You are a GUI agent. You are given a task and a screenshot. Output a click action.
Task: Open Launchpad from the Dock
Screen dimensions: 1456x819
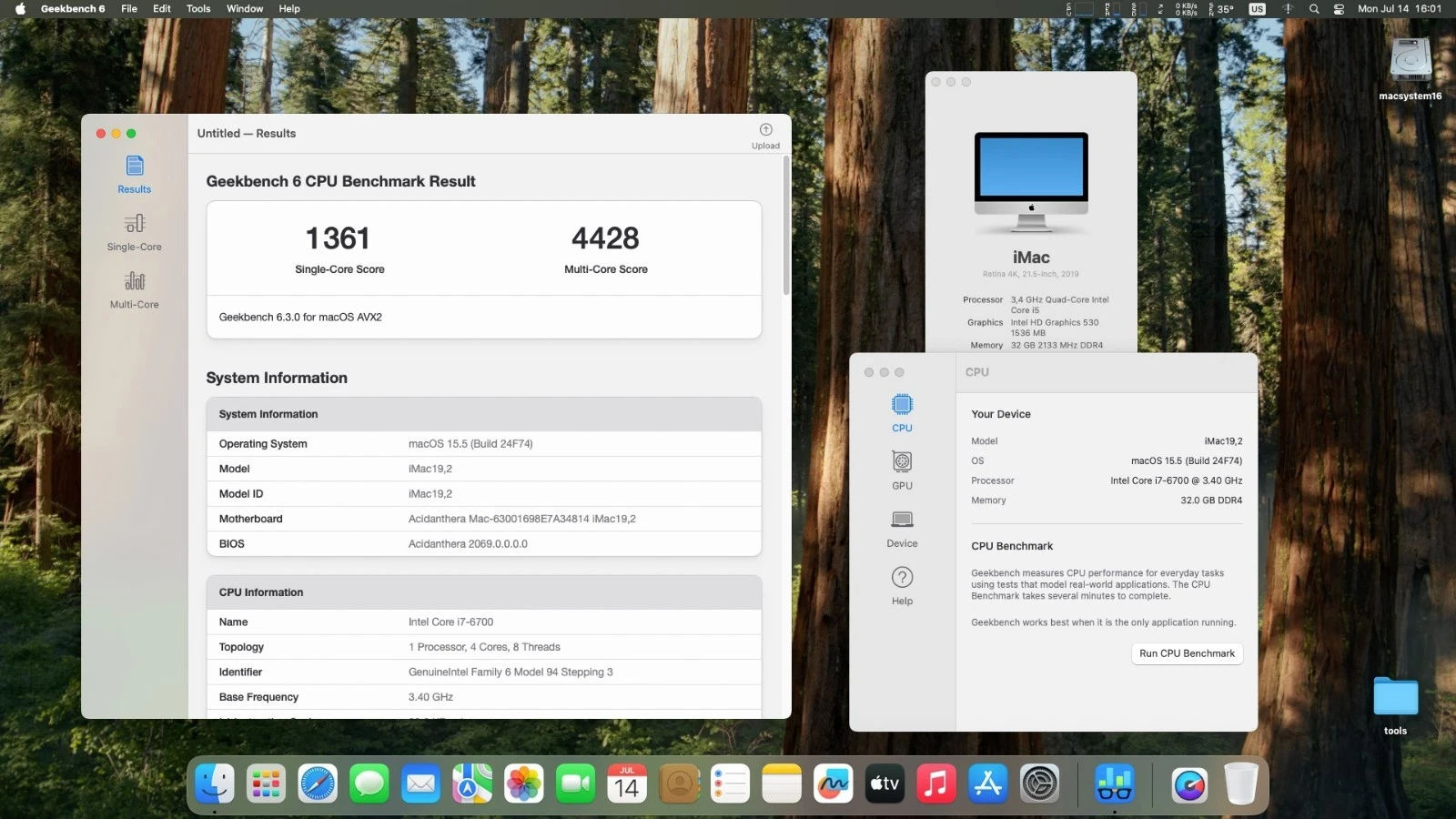coord(266,784)
